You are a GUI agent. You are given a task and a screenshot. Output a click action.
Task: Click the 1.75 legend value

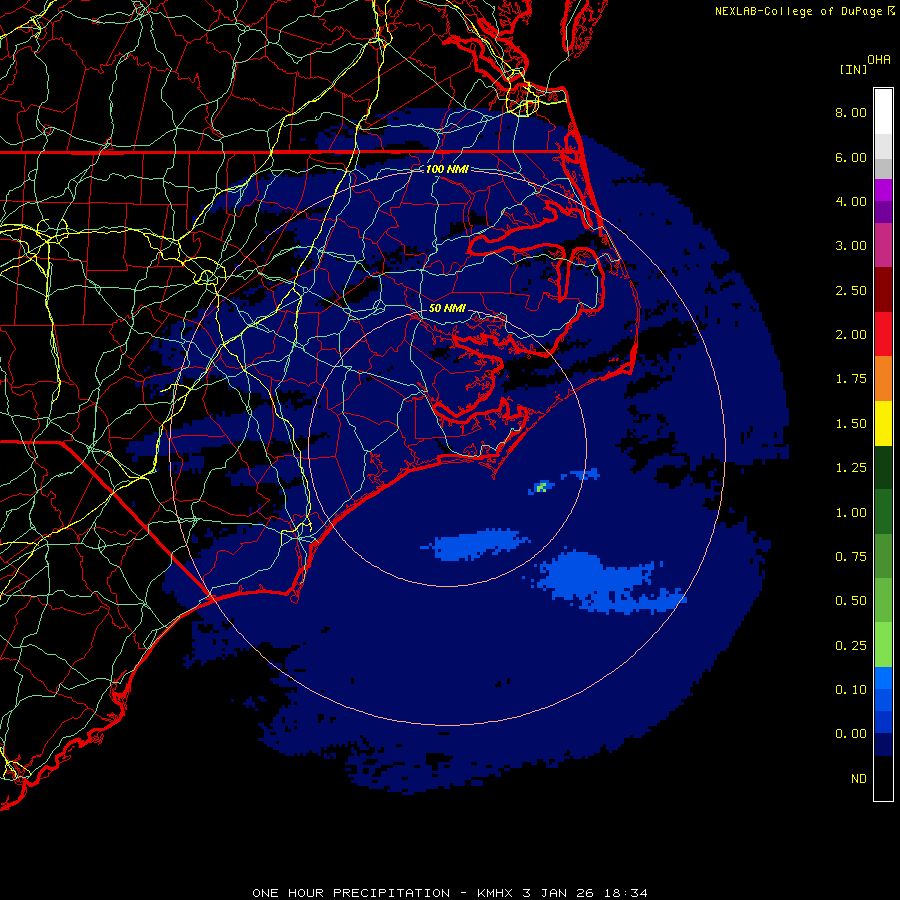coord(851,379)
